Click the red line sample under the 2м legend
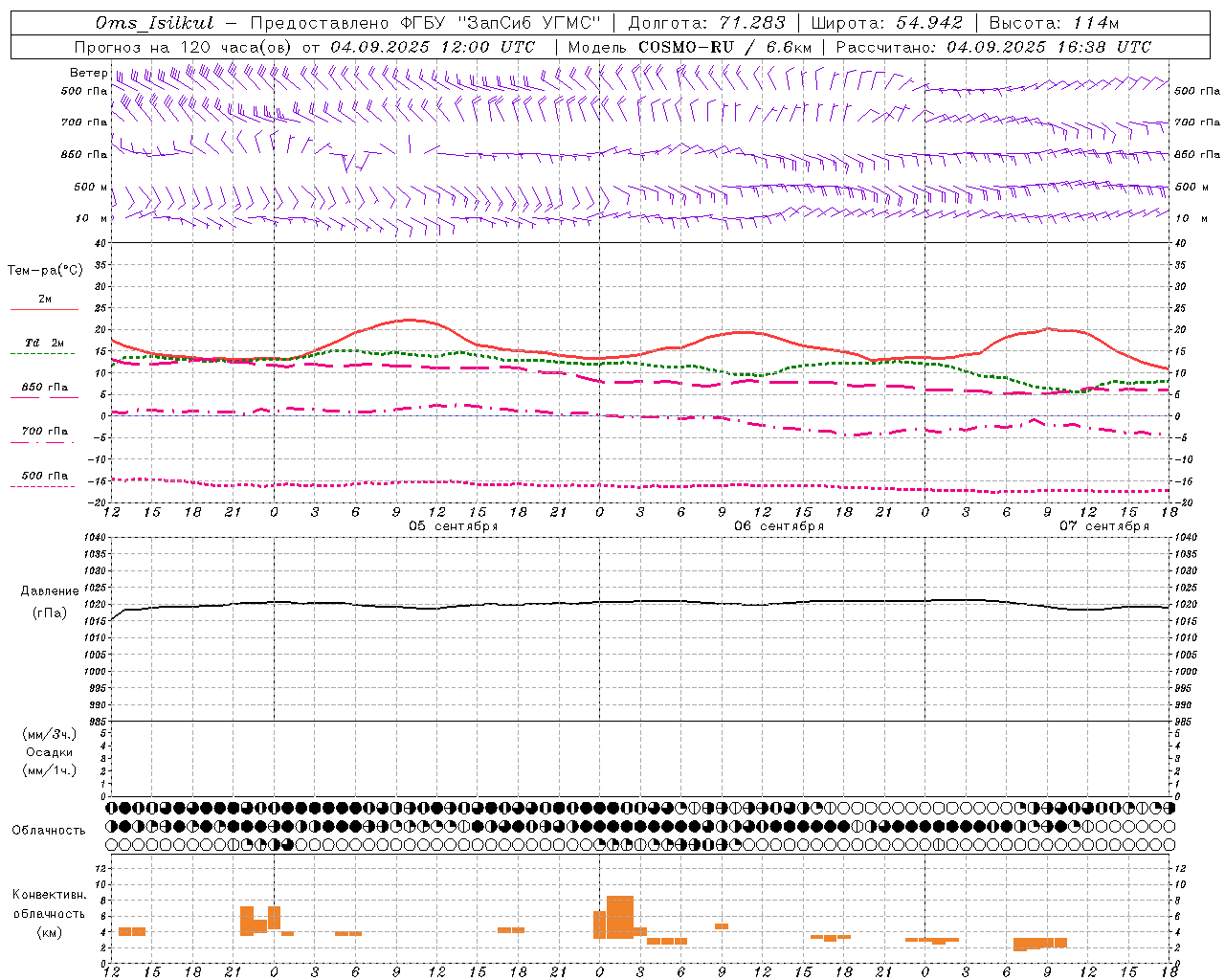The height and width of the screenshot is (980, 1225). click(x=44, y=309)
